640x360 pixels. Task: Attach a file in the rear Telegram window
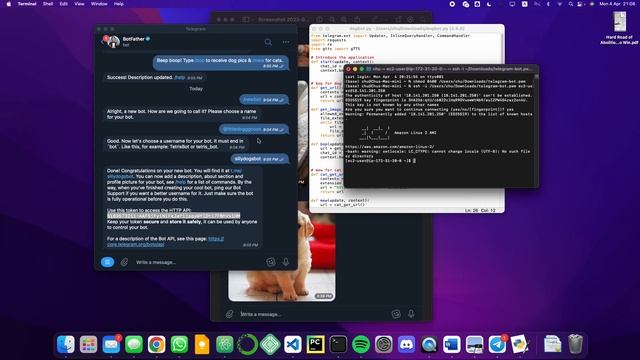[x=229, y=314]
